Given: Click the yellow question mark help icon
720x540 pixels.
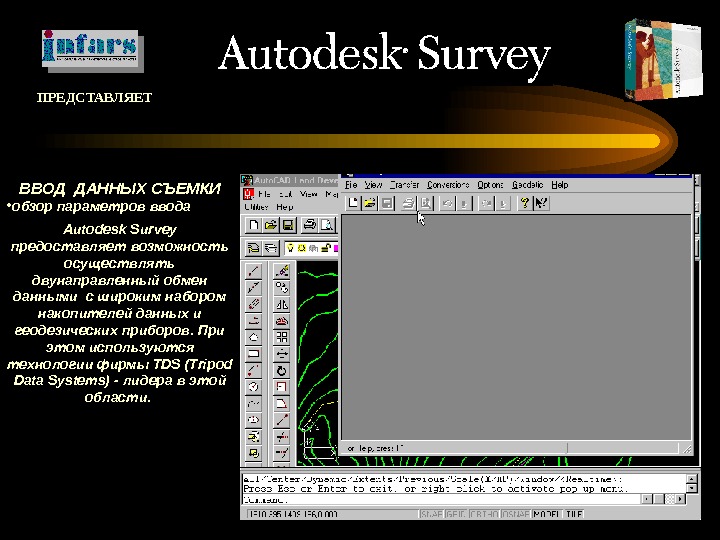Looking at the screenshot, I should (x=524, y=202).
